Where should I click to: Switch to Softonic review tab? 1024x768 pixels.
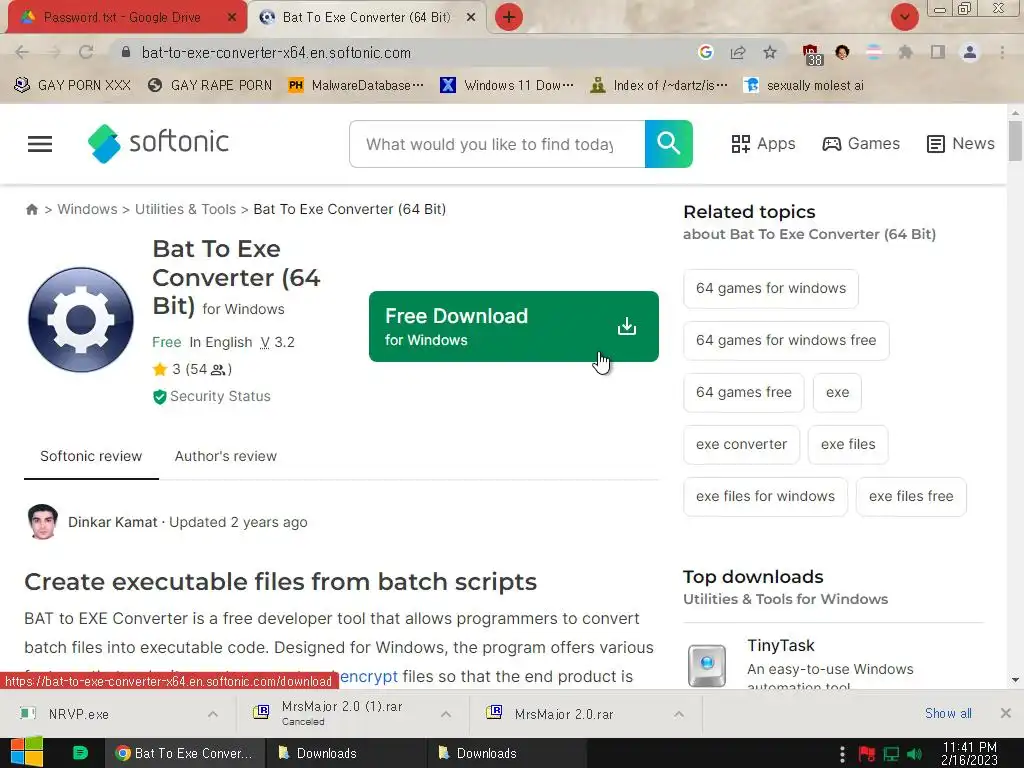(91, 456)
